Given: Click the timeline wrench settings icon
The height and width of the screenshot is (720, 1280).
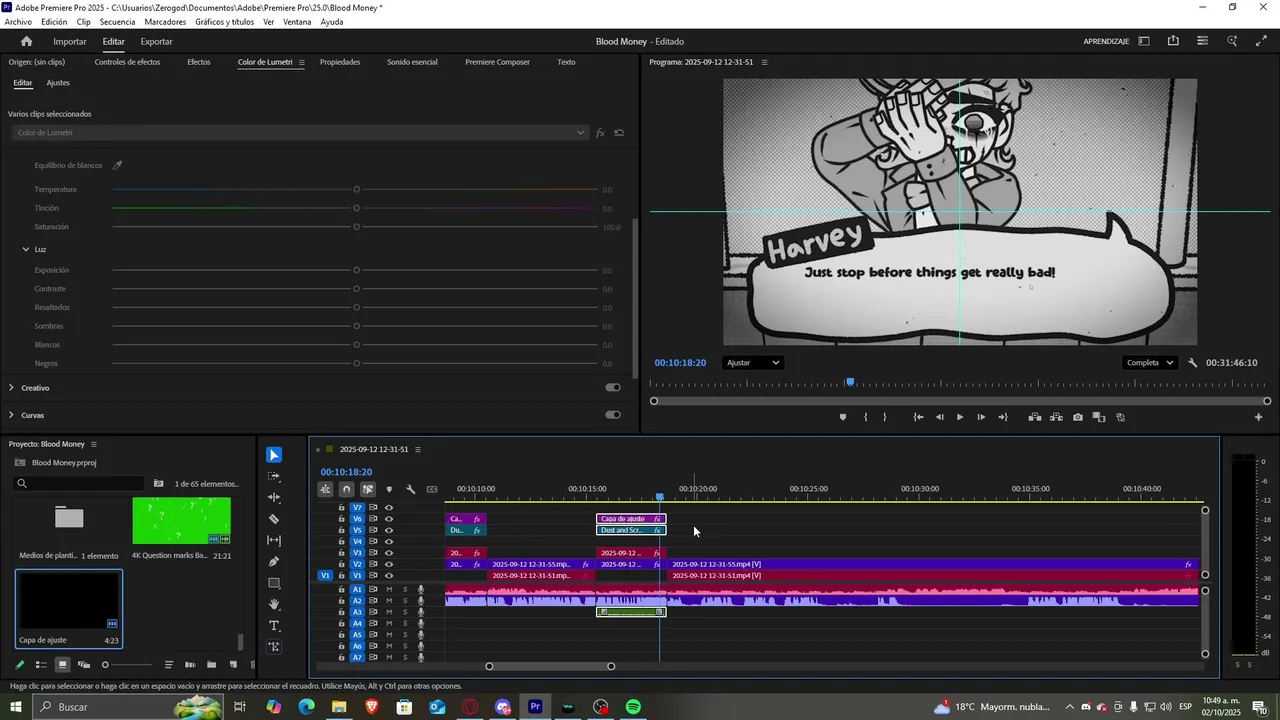Looking at the screenshot, I should (x=410, y=489).
